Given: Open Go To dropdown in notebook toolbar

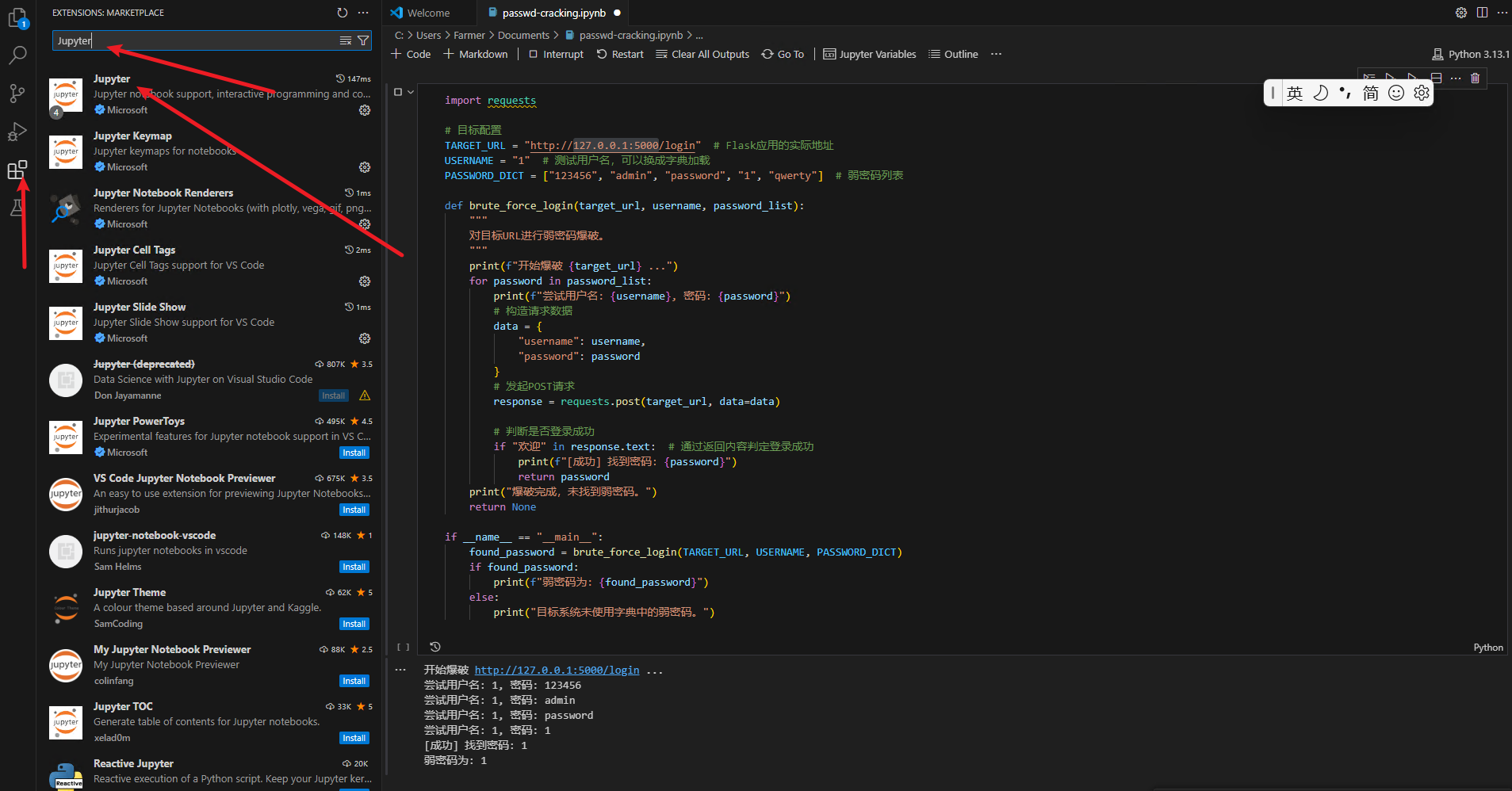Looking at the screenshot, I should pos(783,54).
